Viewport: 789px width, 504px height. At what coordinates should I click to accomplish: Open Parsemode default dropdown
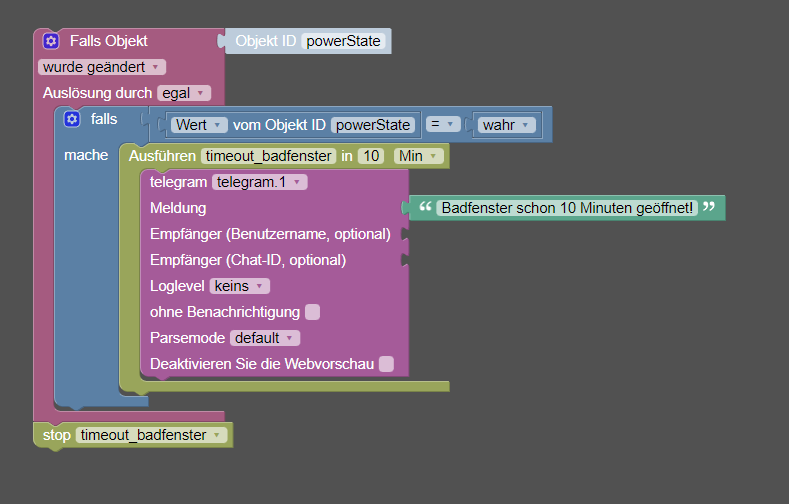click(x=265, y=338)
